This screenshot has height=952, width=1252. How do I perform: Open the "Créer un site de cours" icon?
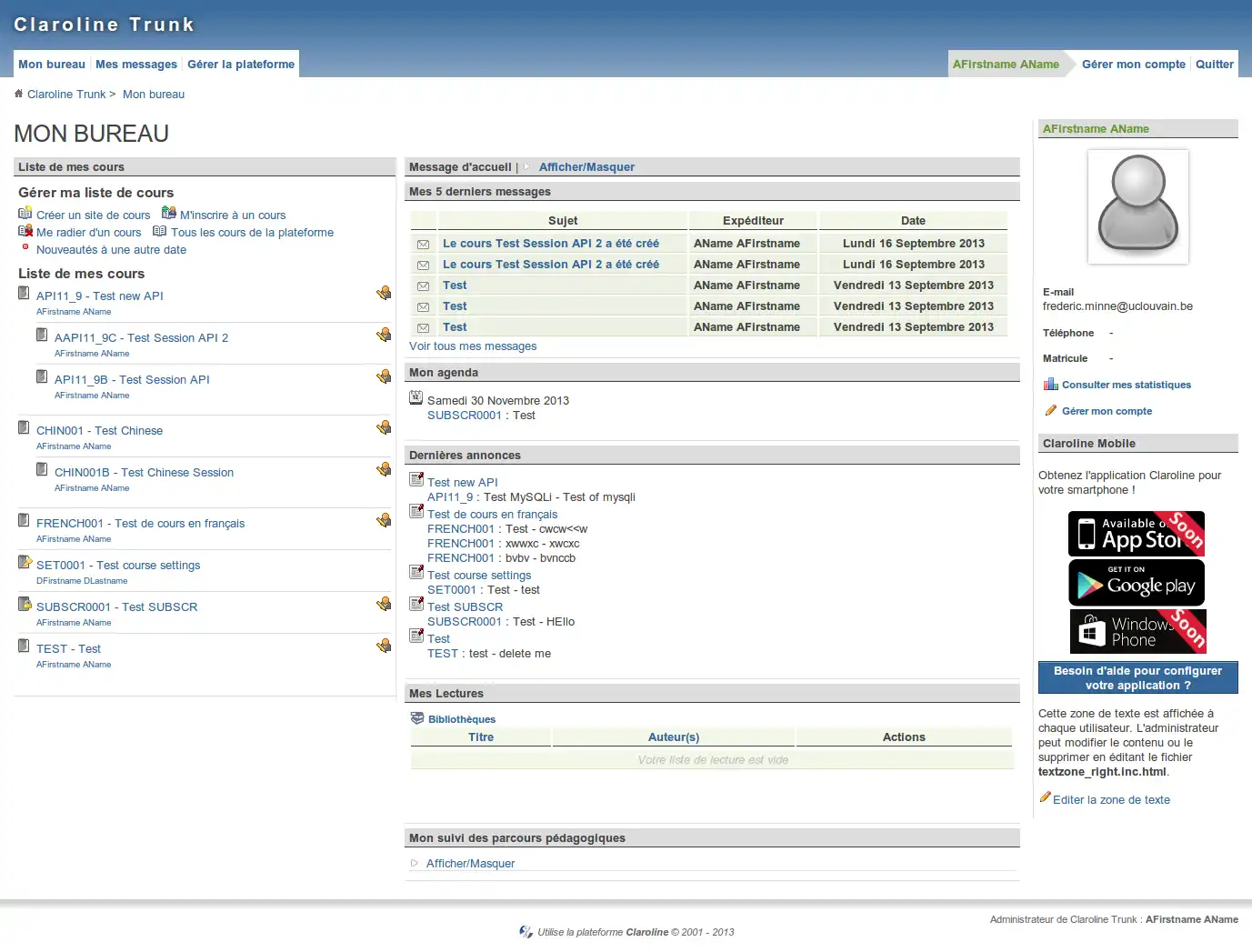[25, 215]
